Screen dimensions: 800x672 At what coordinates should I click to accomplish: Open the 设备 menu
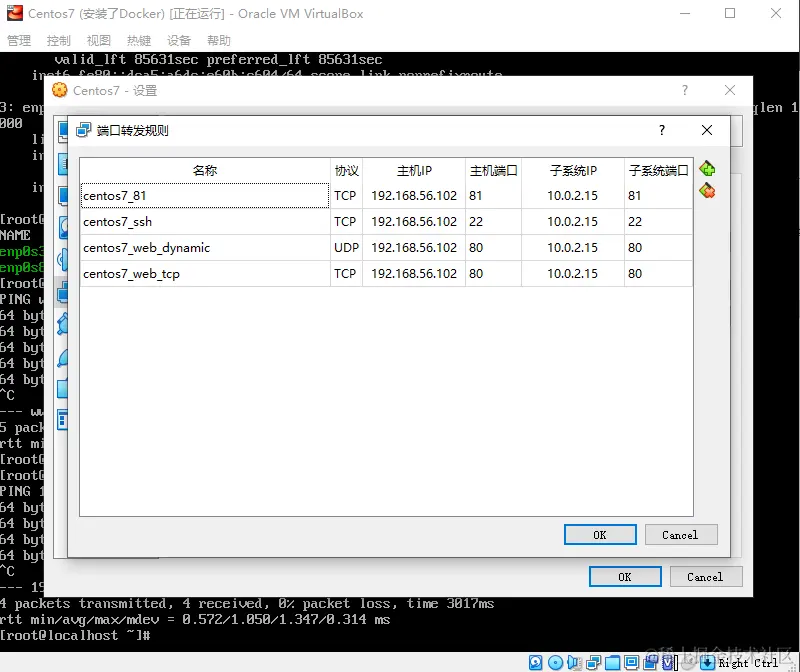tap(179, 40)
